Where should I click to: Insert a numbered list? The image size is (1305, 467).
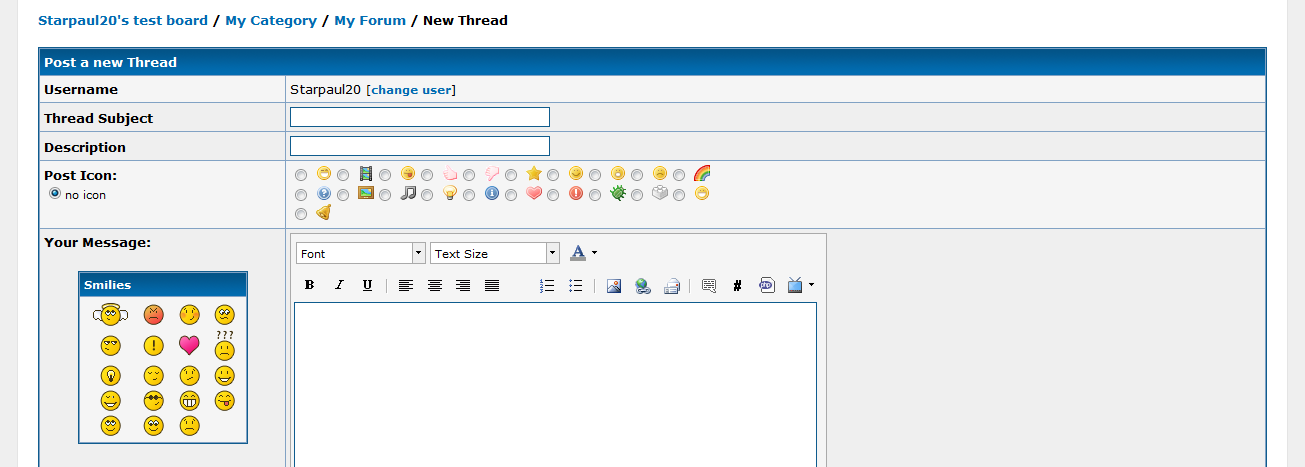click(547, 286)
